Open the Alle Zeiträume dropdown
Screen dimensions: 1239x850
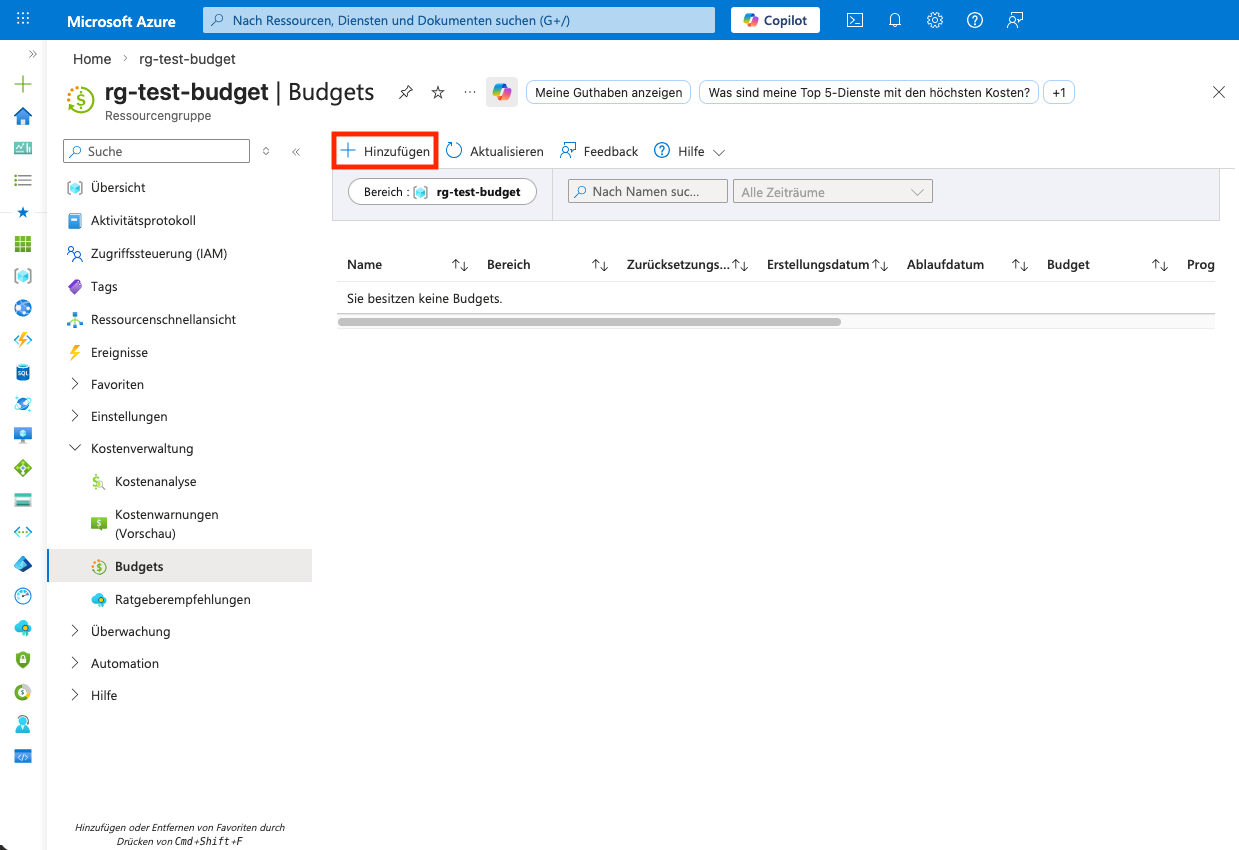[832, 192]
